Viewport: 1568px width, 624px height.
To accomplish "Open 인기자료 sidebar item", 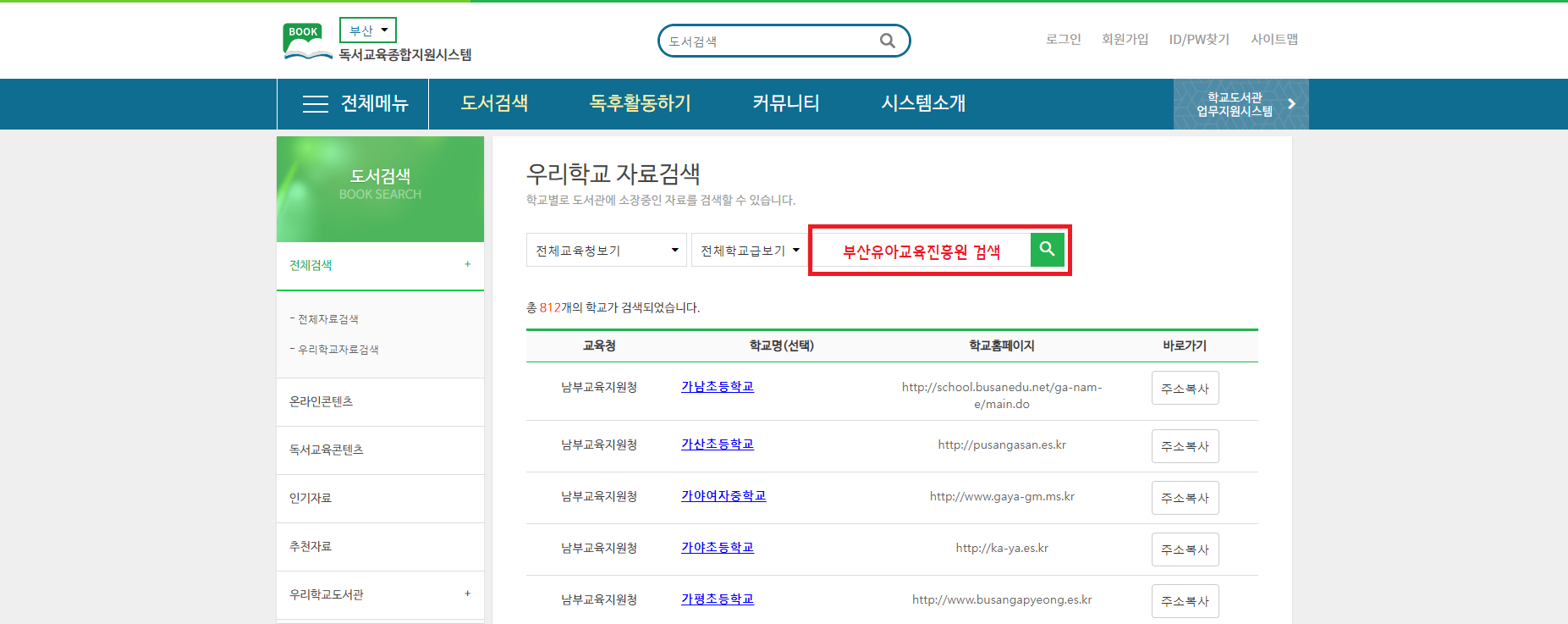I will [380, 498].
